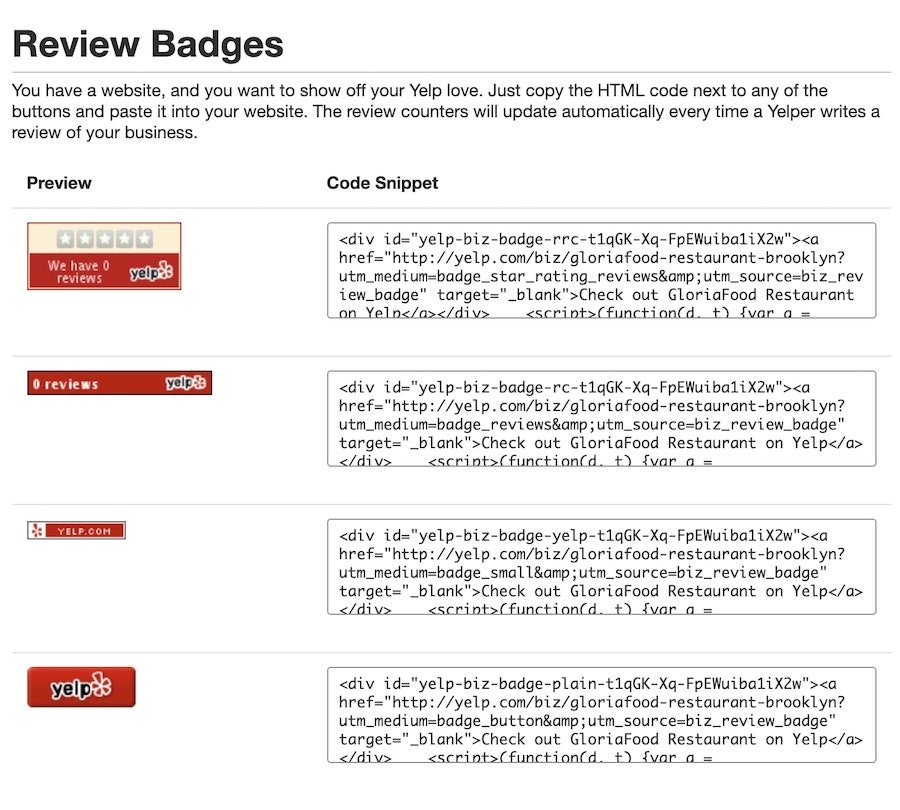
Task: Click the Review Badges page heading
Action: point(148,44)
